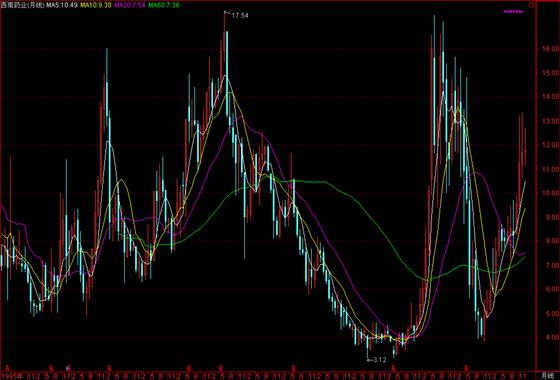The width and height of the screenshot is (560, 380).
Task: Click the 16.00 price axis label
Action: pos(549,49)
